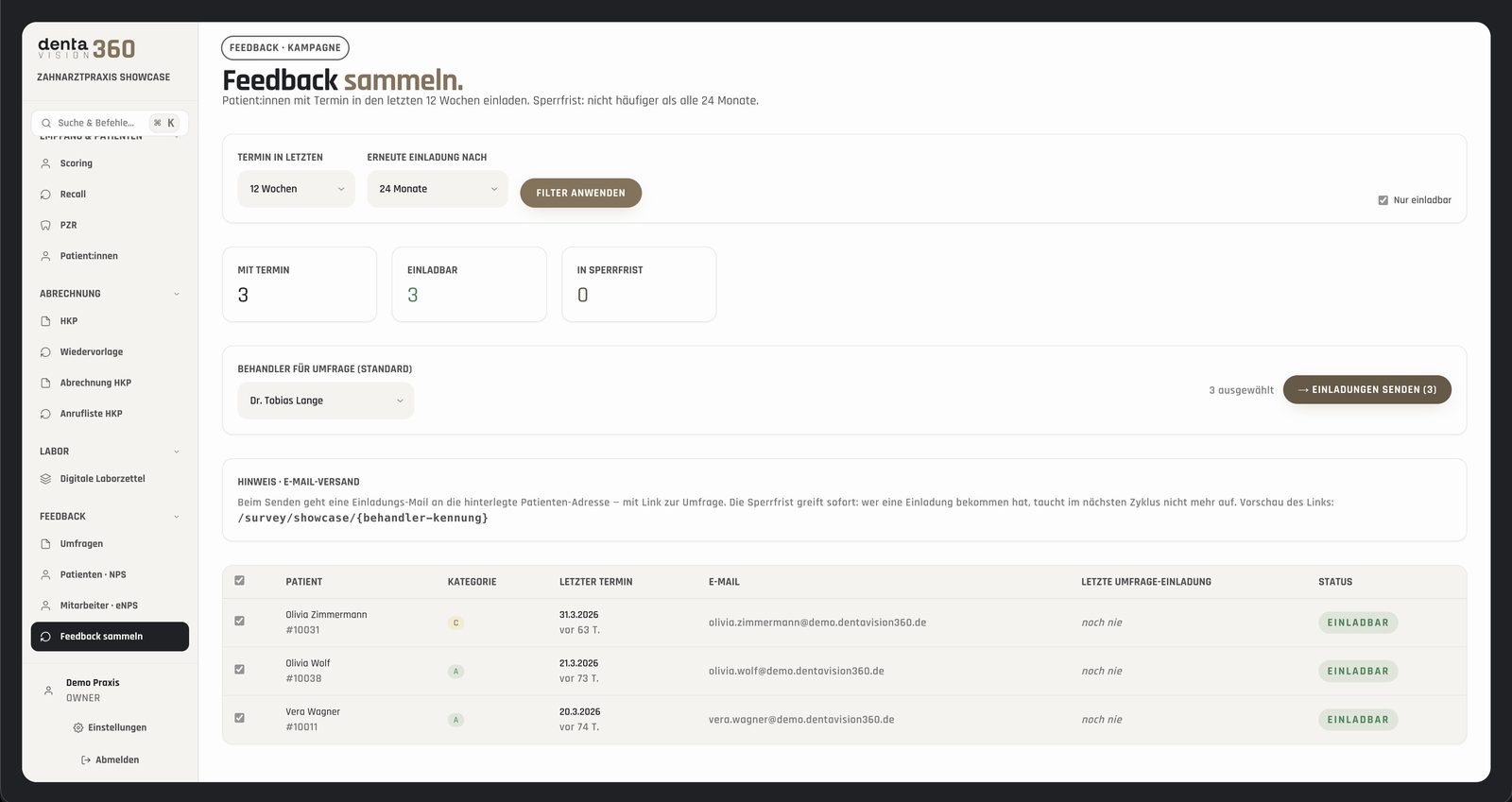The height and width of the screenshot is (802, 1512).
Task: Click the Einladbar summary card
Action: 469,284
